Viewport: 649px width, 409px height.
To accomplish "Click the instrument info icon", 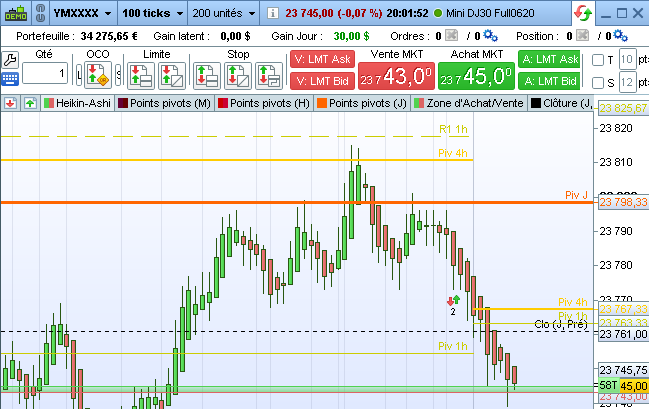I will click(x=272, y=13).
